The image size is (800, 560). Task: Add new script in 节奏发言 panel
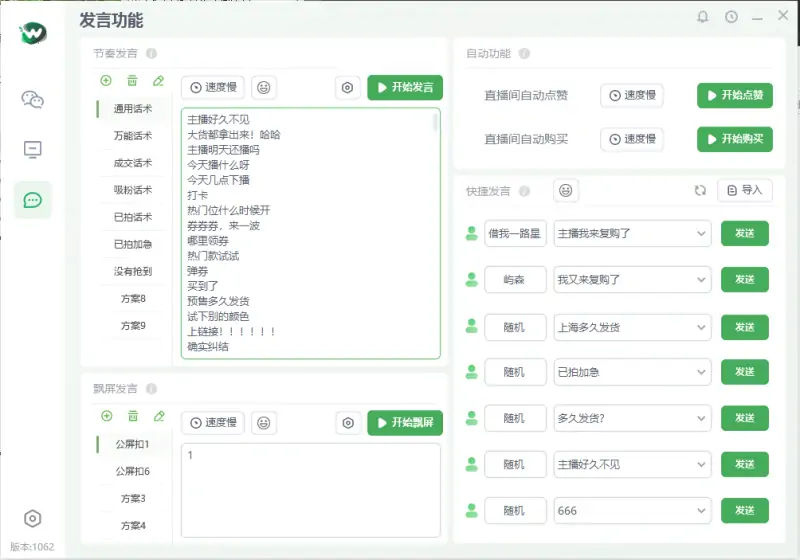click(106, 81)
